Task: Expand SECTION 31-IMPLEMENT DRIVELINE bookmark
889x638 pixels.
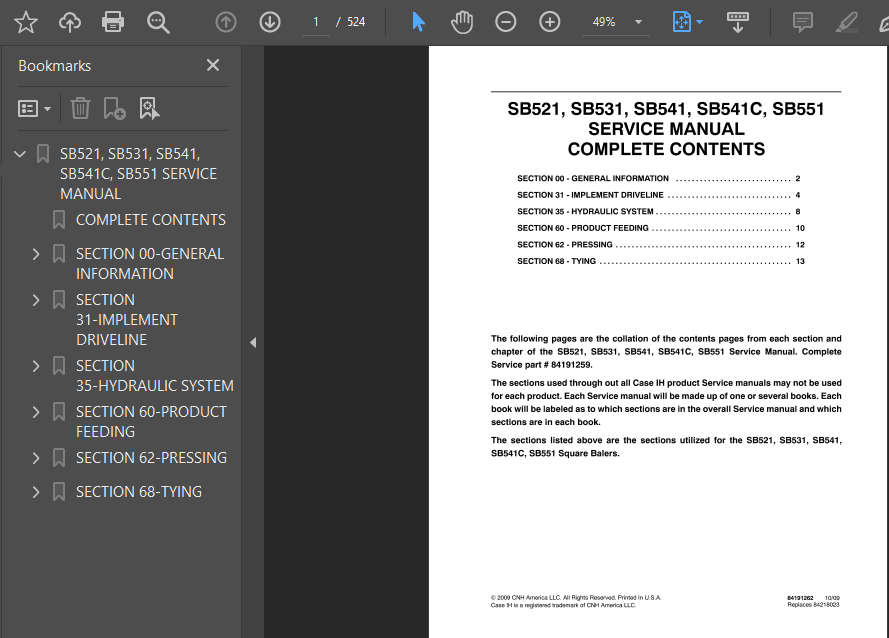Action: (x=36, y=300)
